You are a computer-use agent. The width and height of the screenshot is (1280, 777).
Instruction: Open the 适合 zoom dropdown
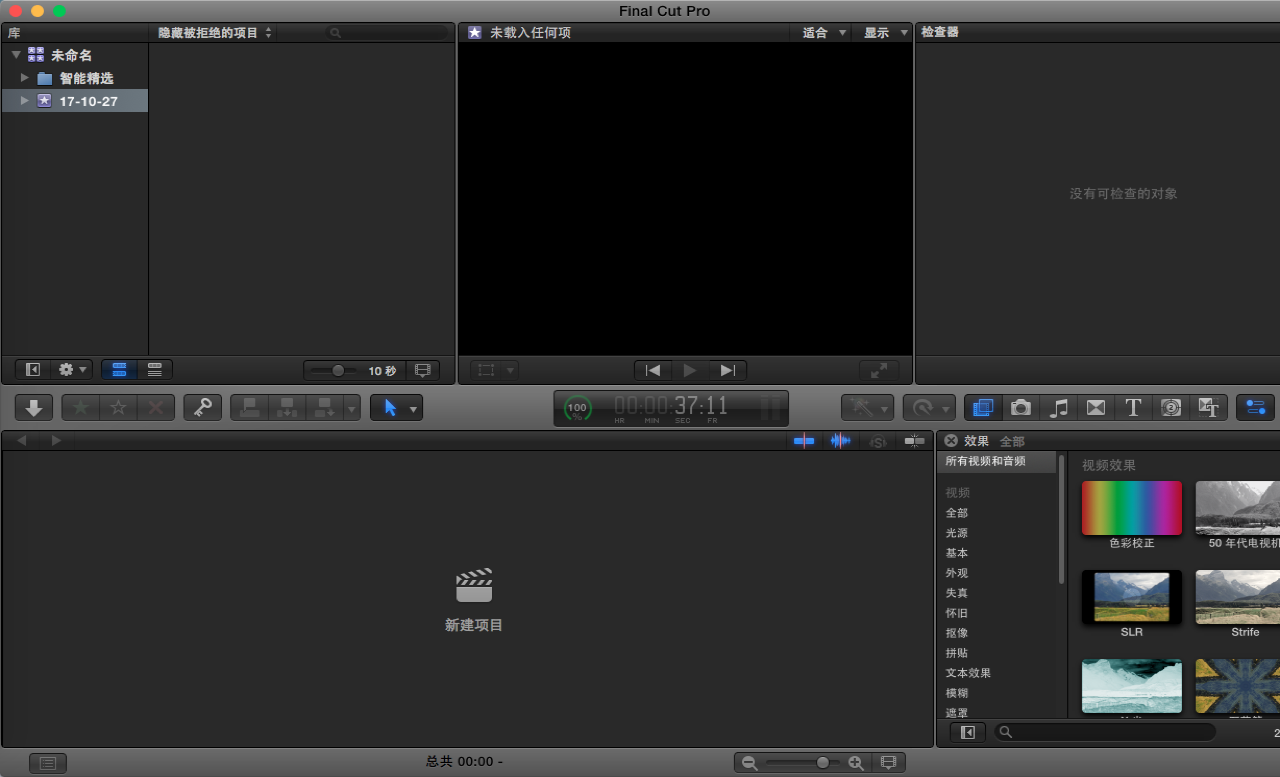(825, 33)
